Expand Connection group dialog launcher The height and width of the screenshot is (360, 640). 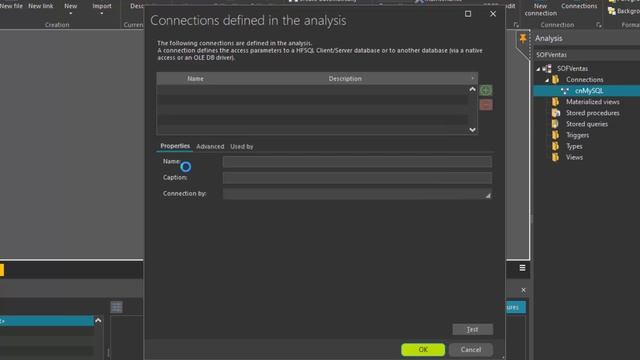point(598,25)
